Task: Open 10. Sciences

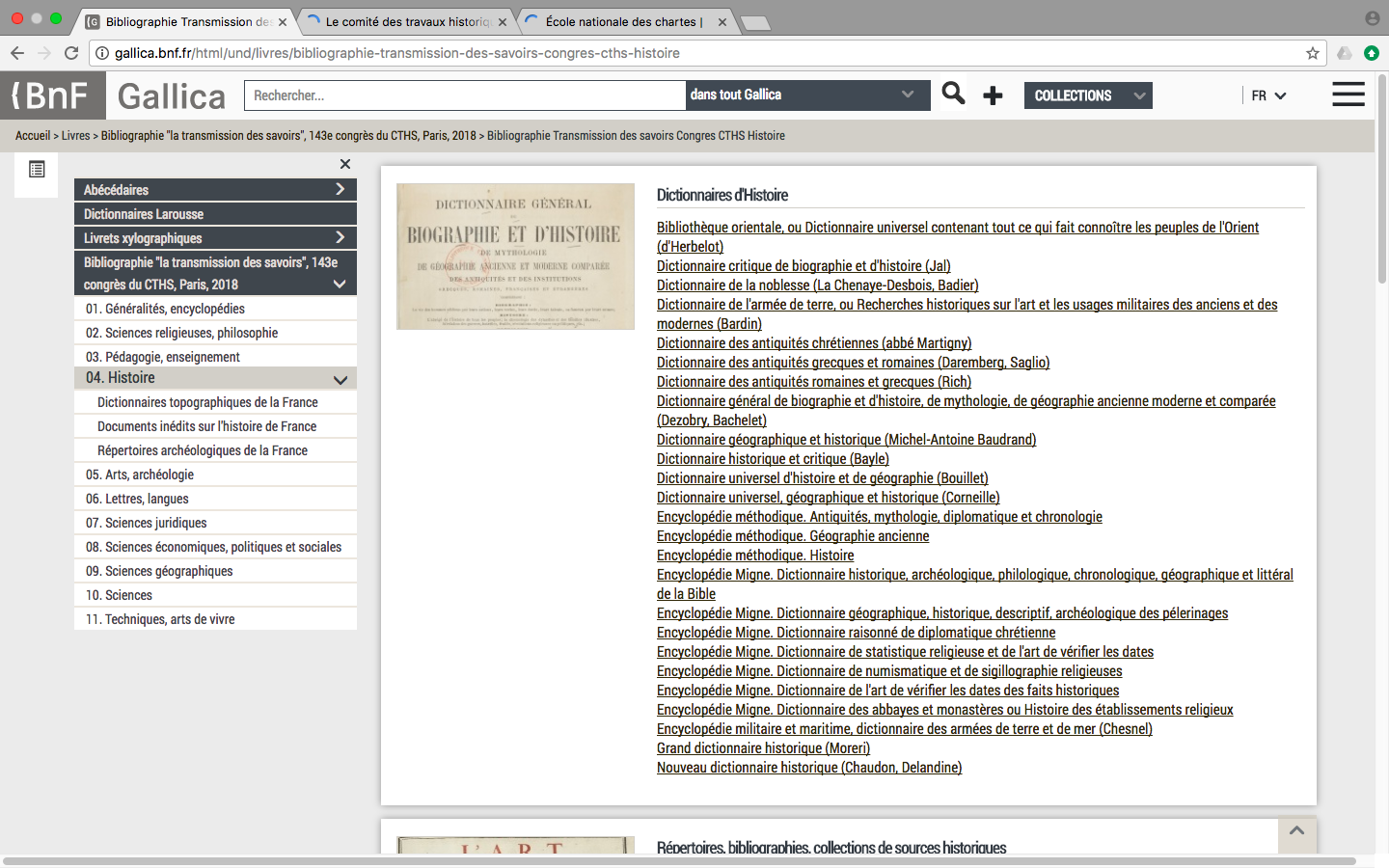Action: 215,595
